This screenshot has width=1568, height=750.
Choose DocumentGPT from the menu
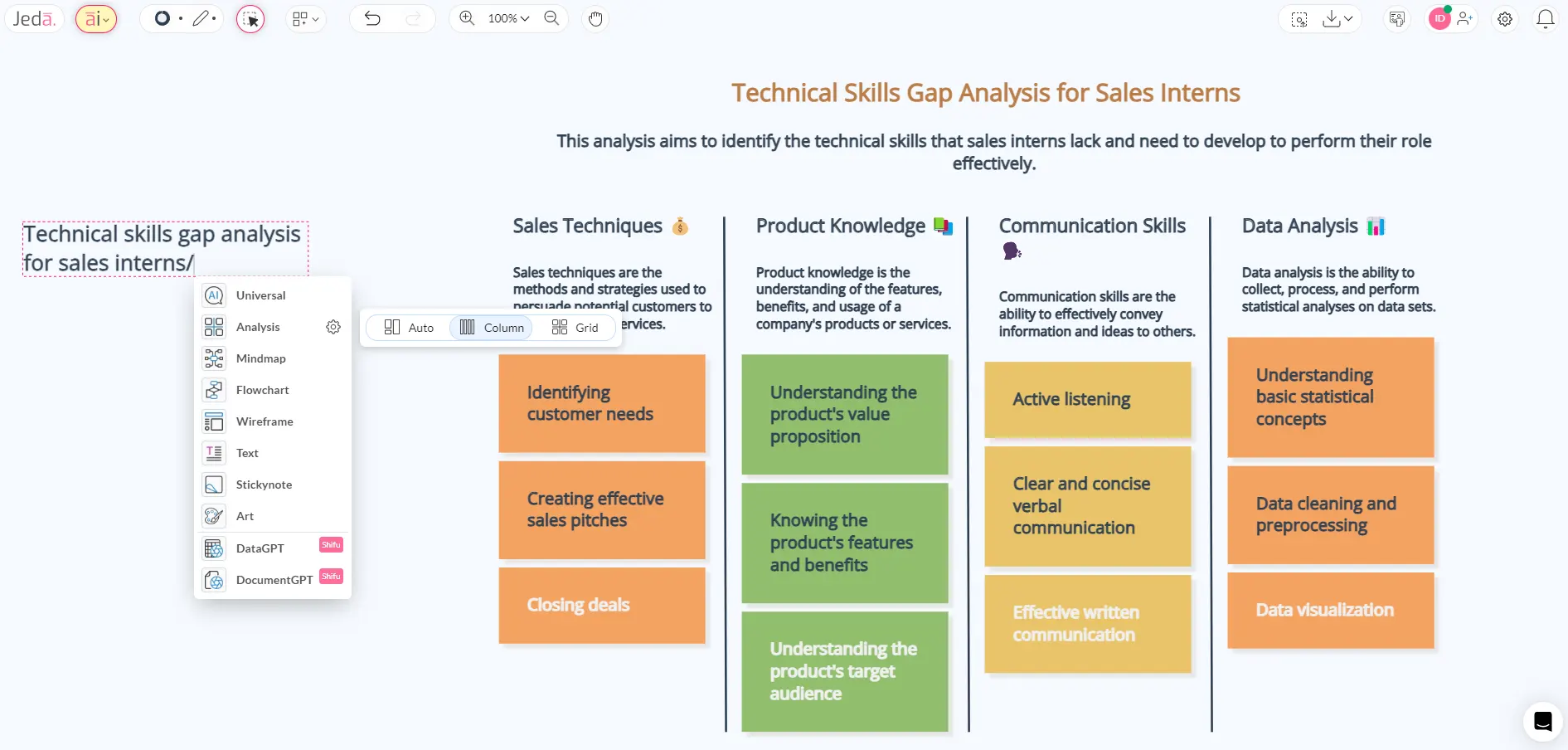[274, 579]
